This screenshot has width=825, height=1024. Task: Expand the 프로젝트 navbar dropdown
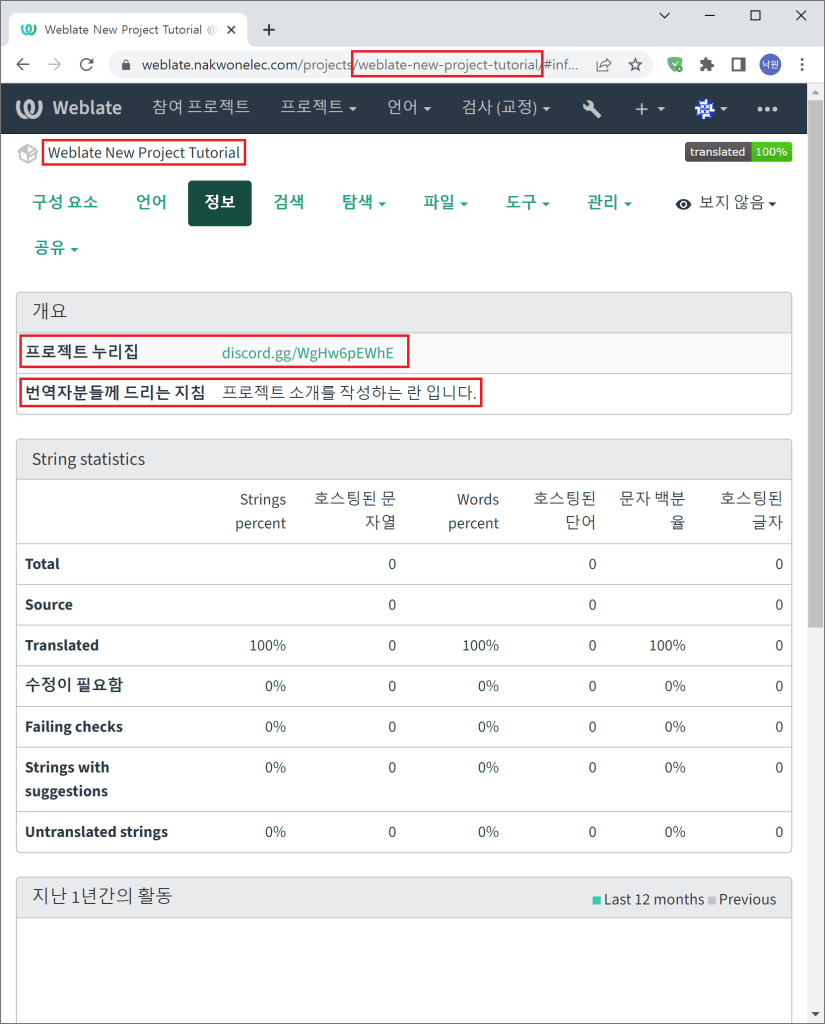(x=318, y=108)
